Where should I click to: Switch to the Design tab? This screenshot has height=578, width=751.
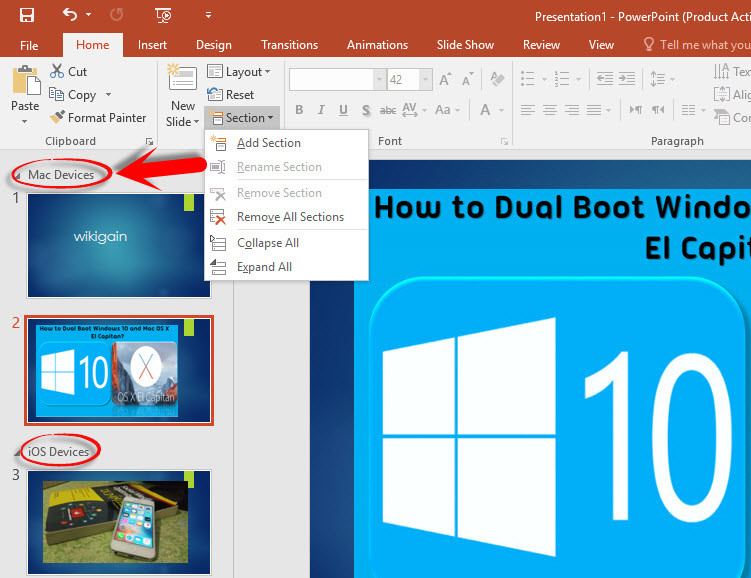click(214, 45)
